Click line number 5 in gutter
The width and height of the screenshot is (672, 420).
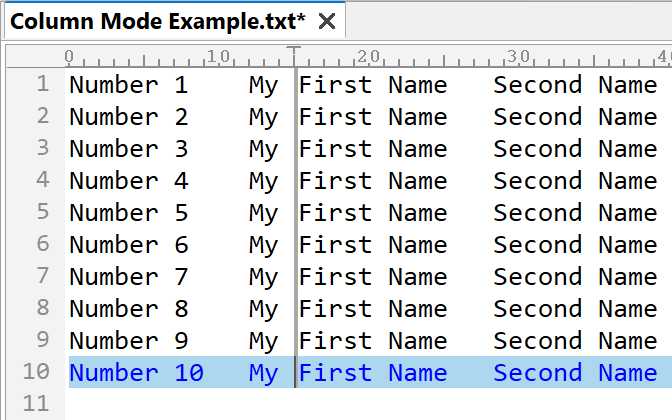pyautogui.click(x=42, y=212)
